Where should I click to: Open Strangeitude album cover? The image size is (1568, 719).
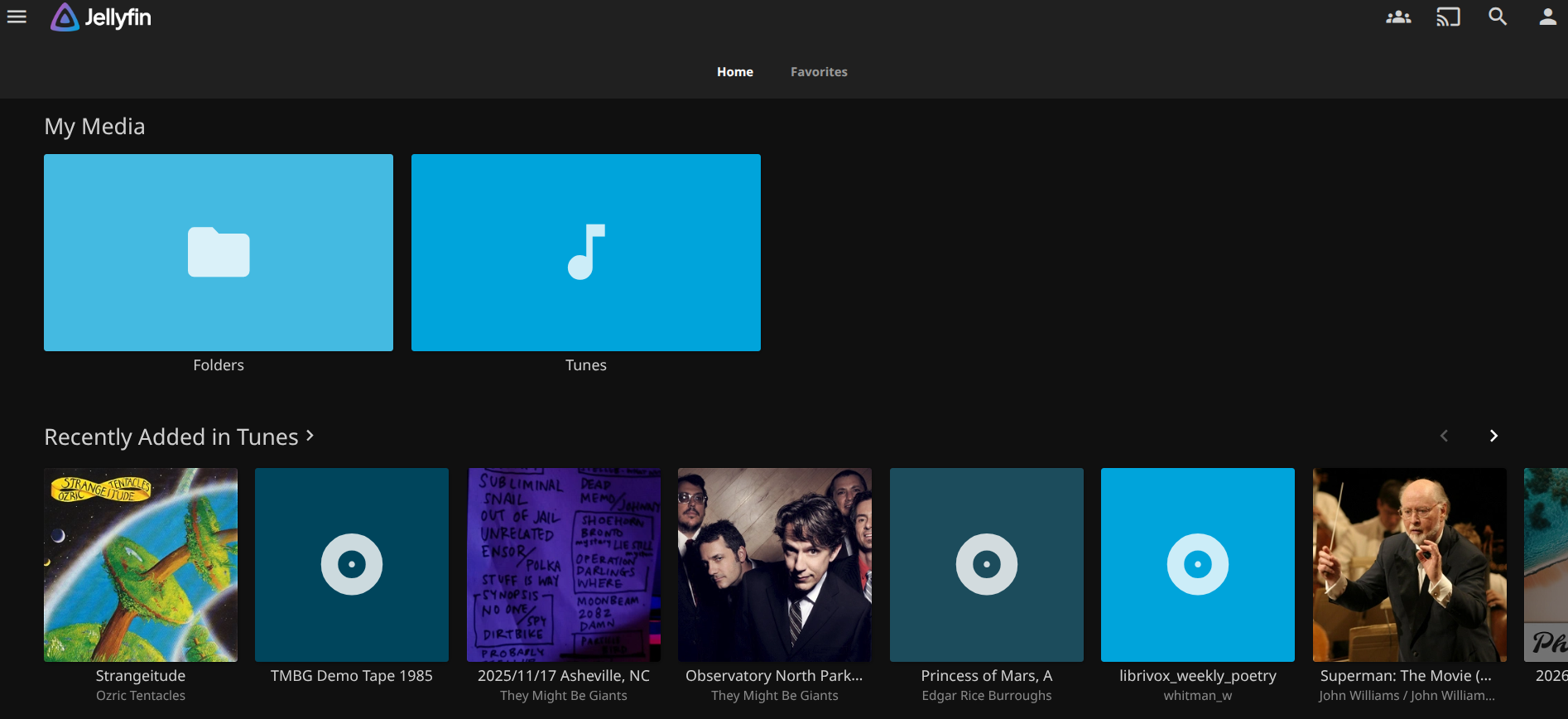pyautogui.click(x=141, y=565)
